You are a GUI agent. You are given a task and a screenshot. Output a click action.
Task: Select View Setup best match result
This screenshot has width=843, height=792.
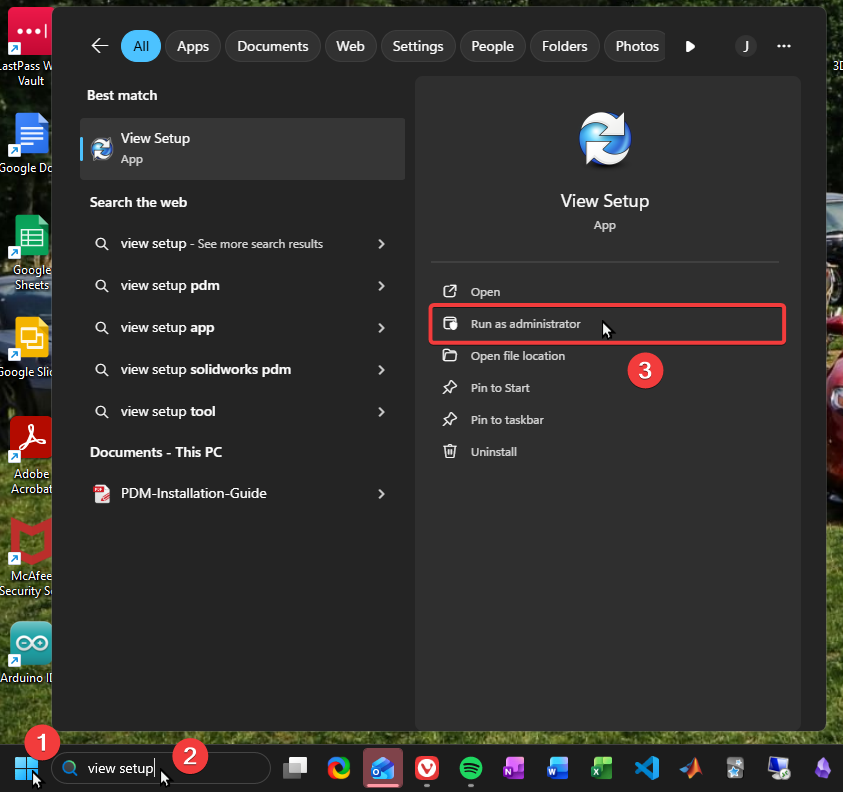pos(242,148)
